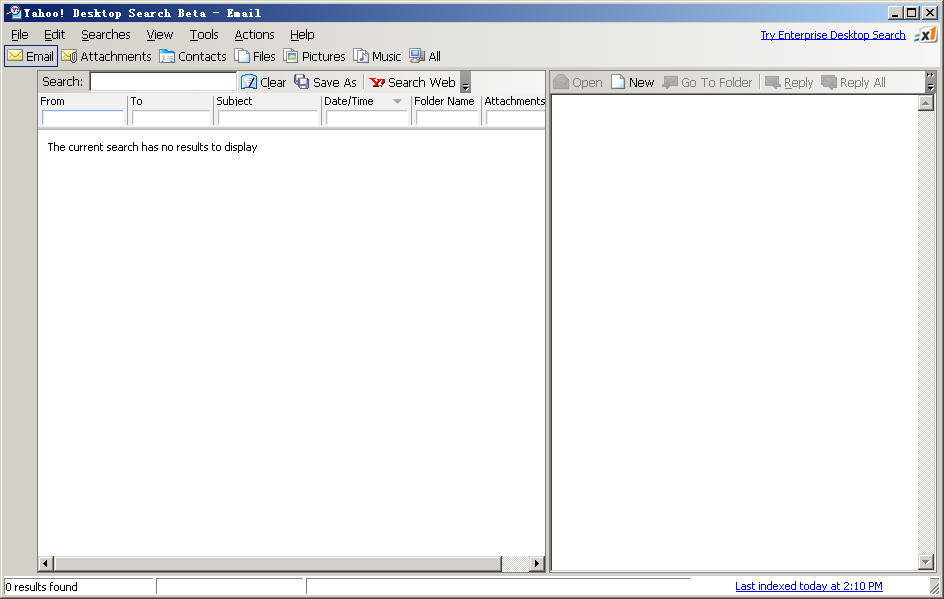944x599 pixels.
Task: Open the Searches menu
Action: click(105, 34)
